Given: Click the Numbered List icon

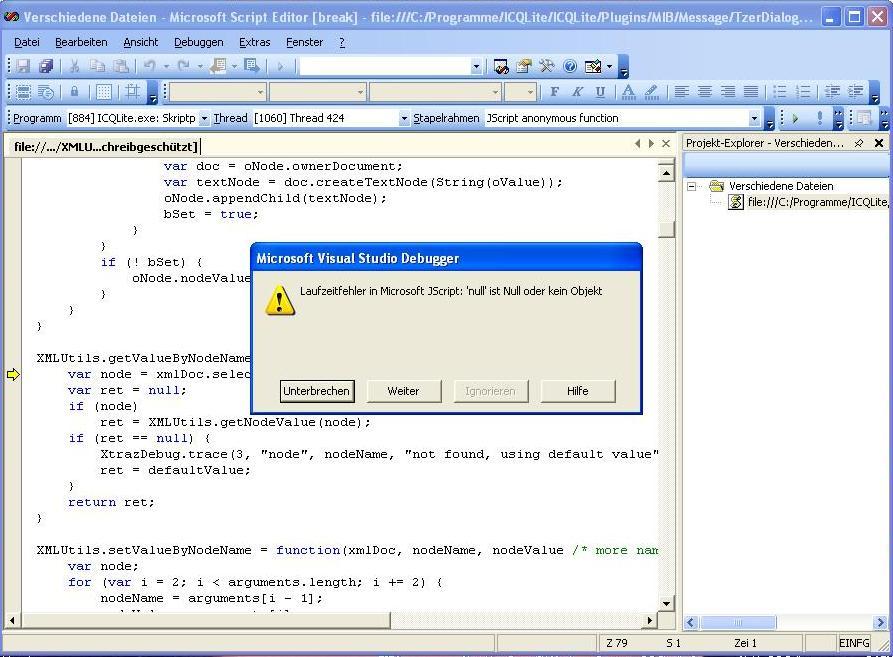Looking at the screenshot, I should pyautogui.click(x=803, y=92).
